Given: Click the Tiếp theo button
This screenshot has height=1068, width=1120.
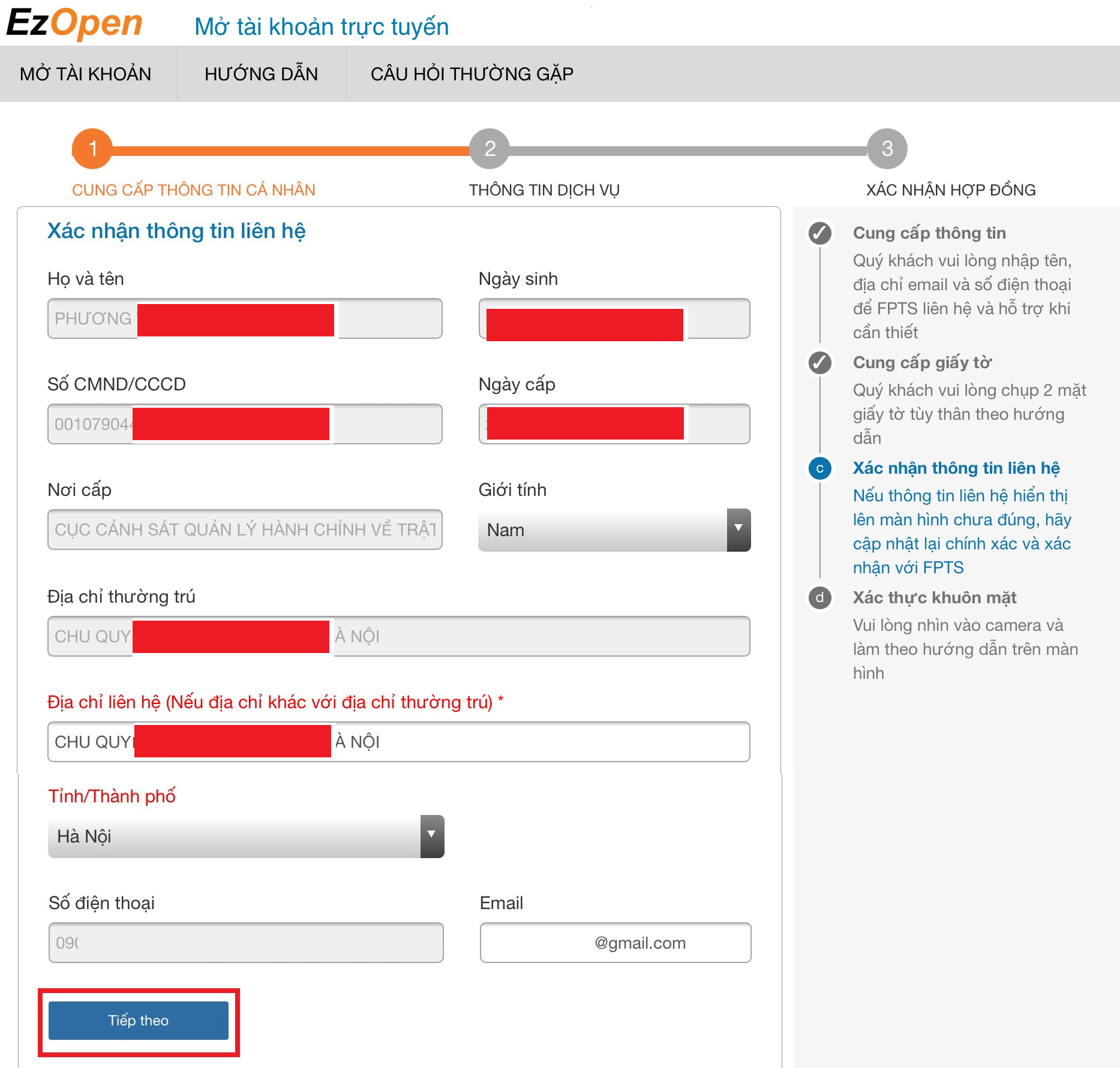Looking at the screenshot, I should pos(139,1021).
